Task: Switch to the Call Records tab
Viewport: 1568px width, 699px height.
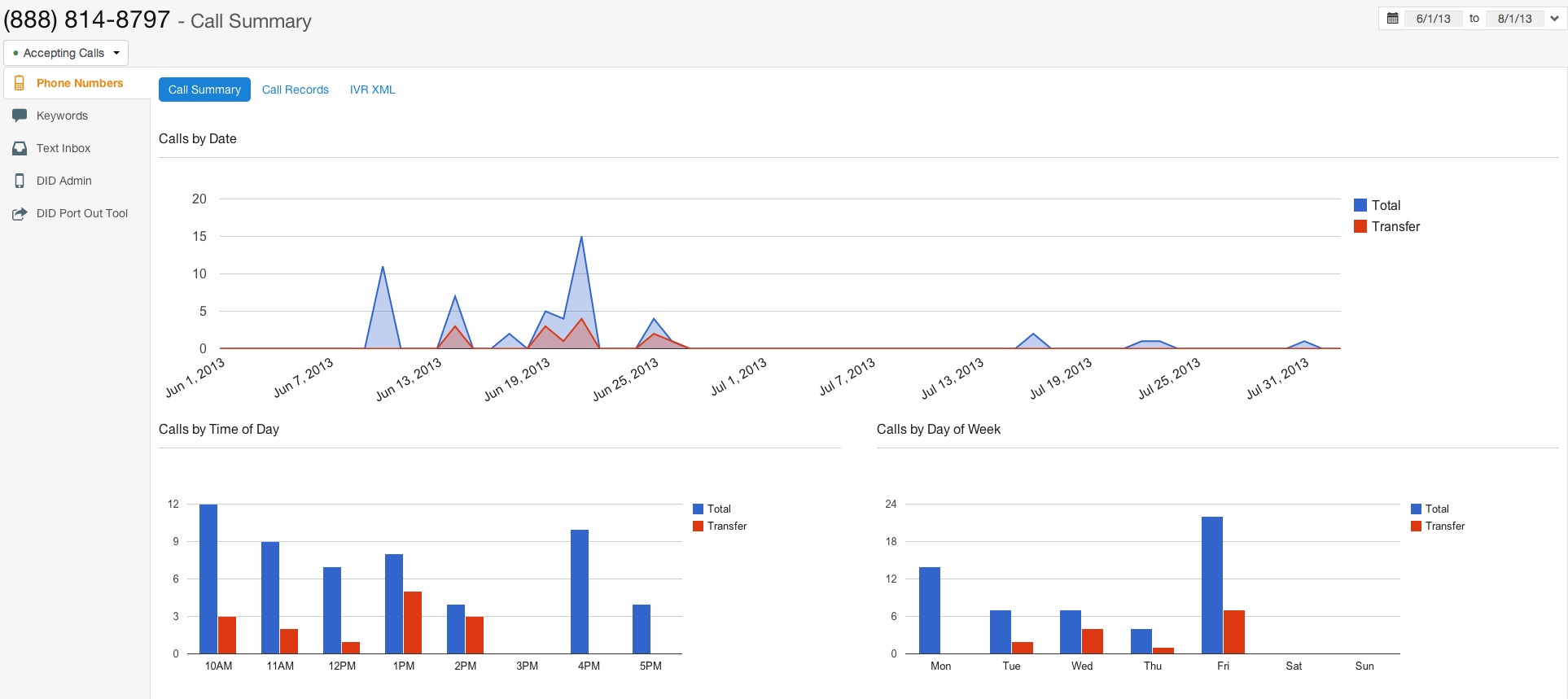Action: [295, 90]
